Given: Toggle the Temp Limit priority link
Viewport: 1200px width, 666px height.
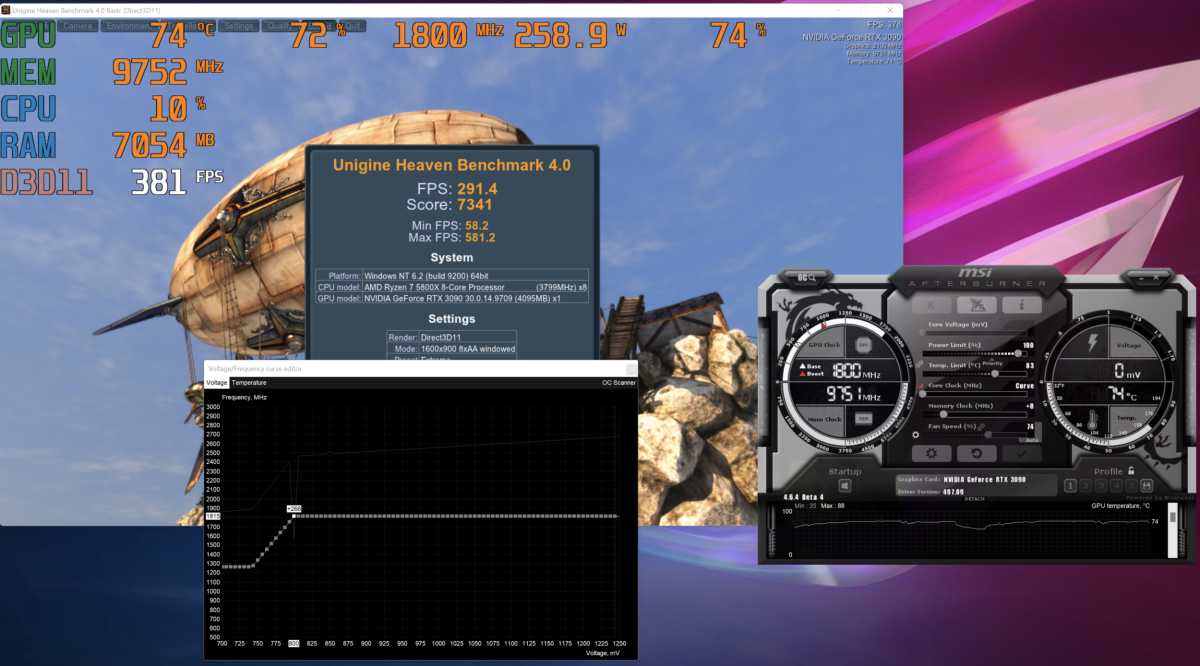Looking at the screenshot, I should pos(920,364).
